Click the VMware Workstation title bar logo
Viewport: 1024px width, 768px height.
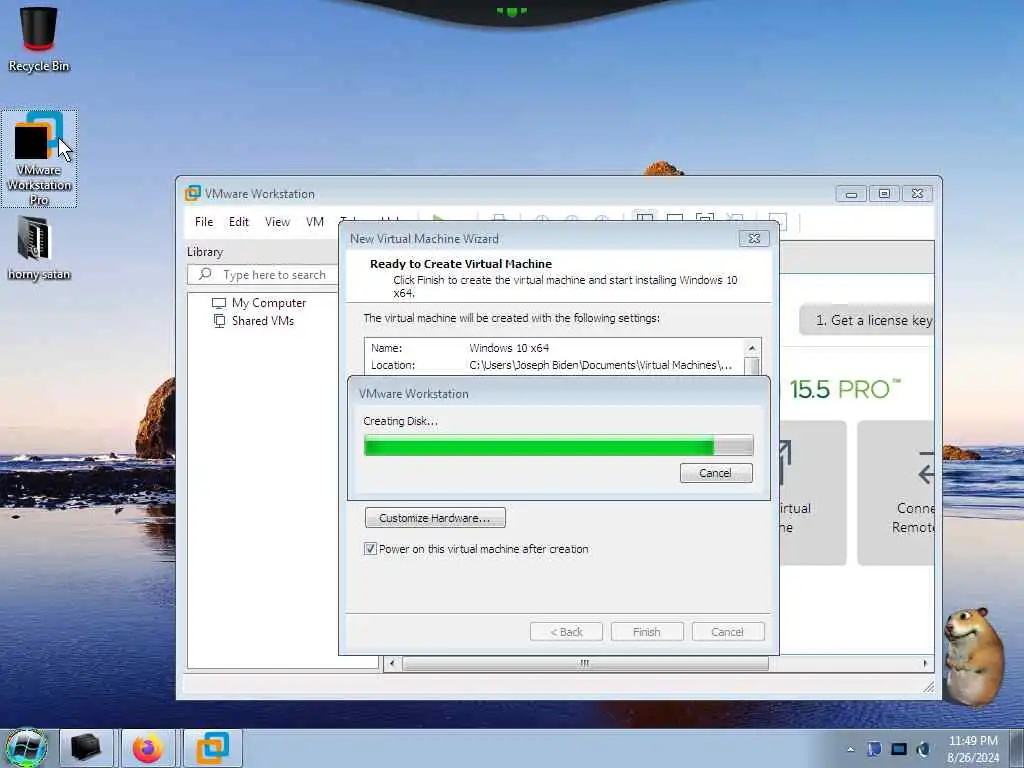click(193, 193)
